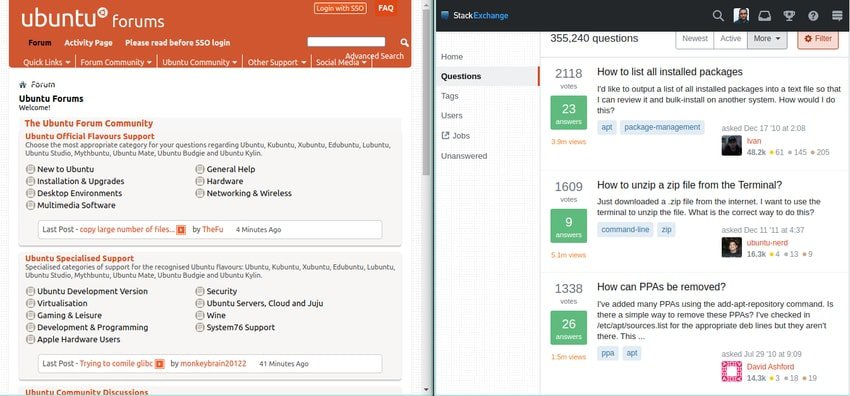Open the More sorting dropdown
850x396 pixels.
pos(767,38)
